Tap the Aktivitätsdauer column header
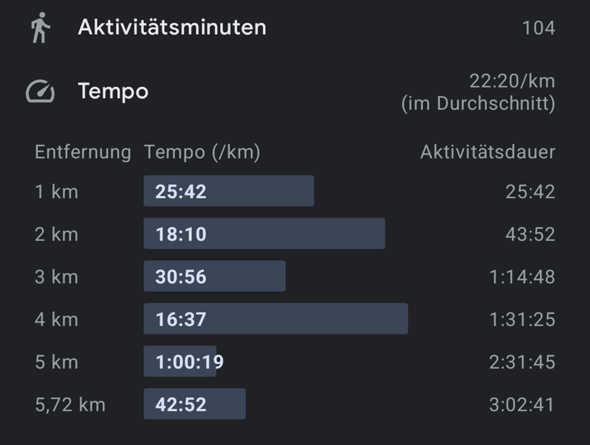Screen dimensions: 590x445 (x=488, y=152)
